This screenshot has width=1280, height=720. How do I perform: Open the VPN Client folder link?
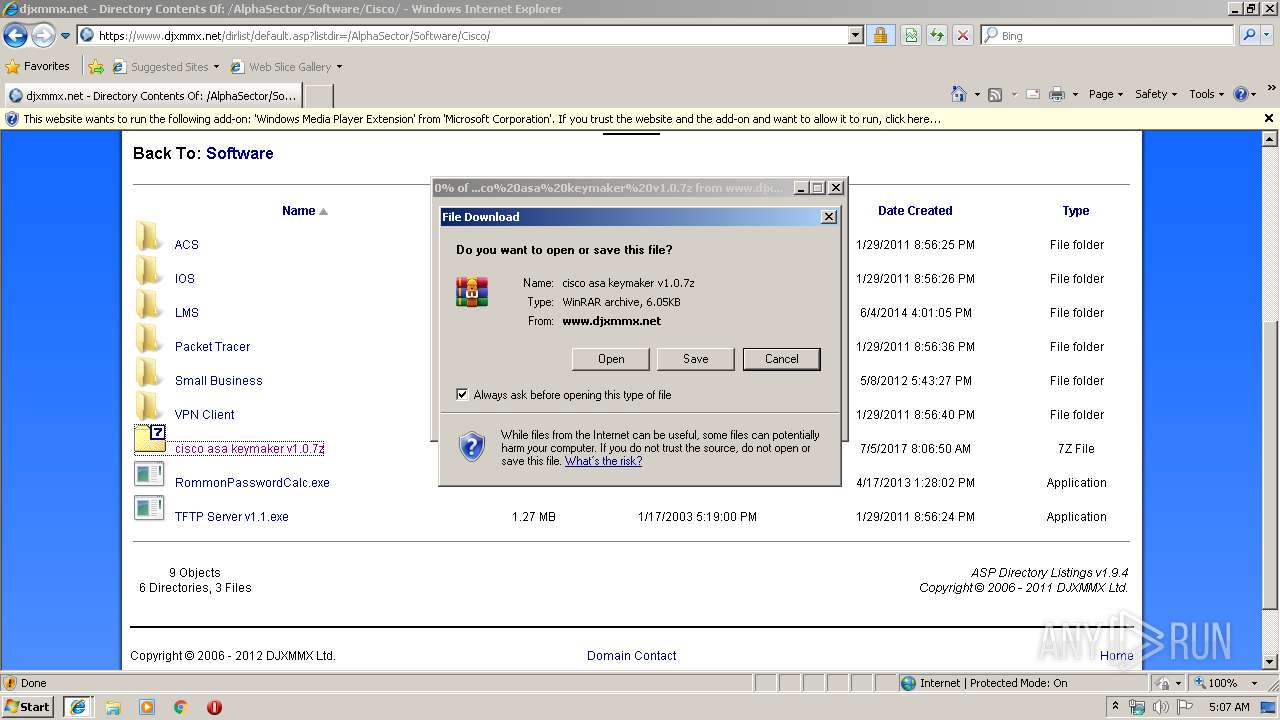(204, 415)
